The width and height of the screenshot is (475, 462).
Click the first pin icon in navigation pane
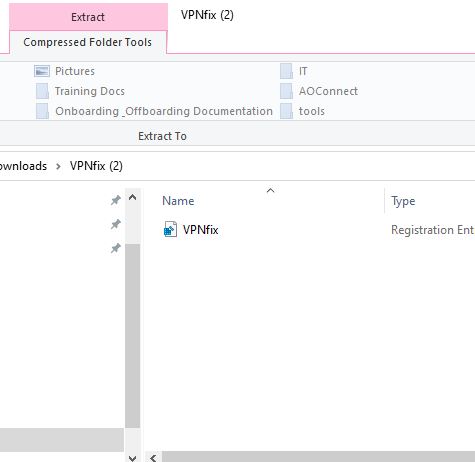(116, 200)
